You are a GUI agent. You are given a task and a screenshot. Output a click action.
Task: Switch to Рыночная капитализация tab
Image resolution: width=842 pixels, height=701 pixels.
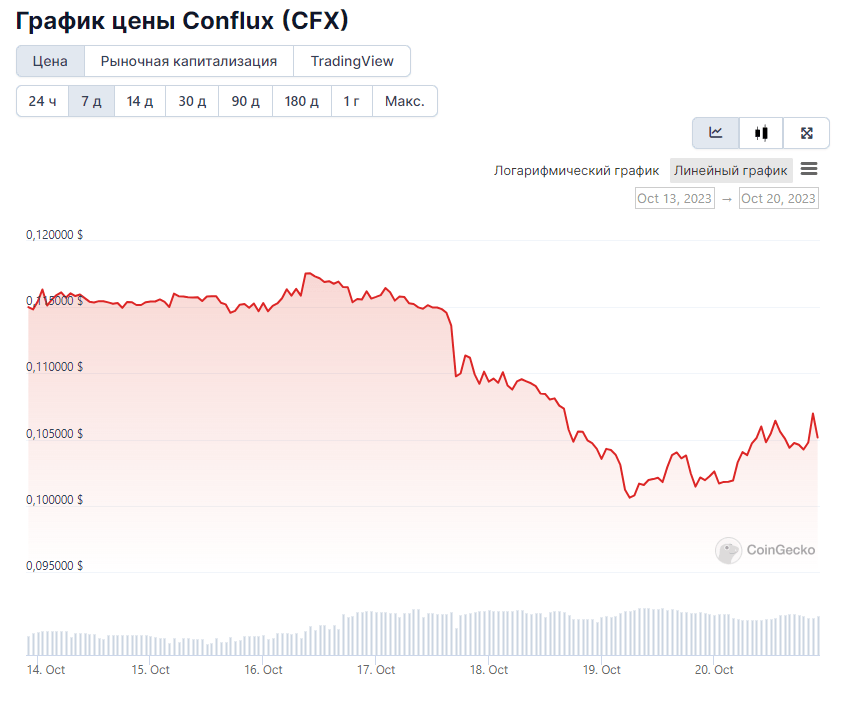tap(188, 61)
